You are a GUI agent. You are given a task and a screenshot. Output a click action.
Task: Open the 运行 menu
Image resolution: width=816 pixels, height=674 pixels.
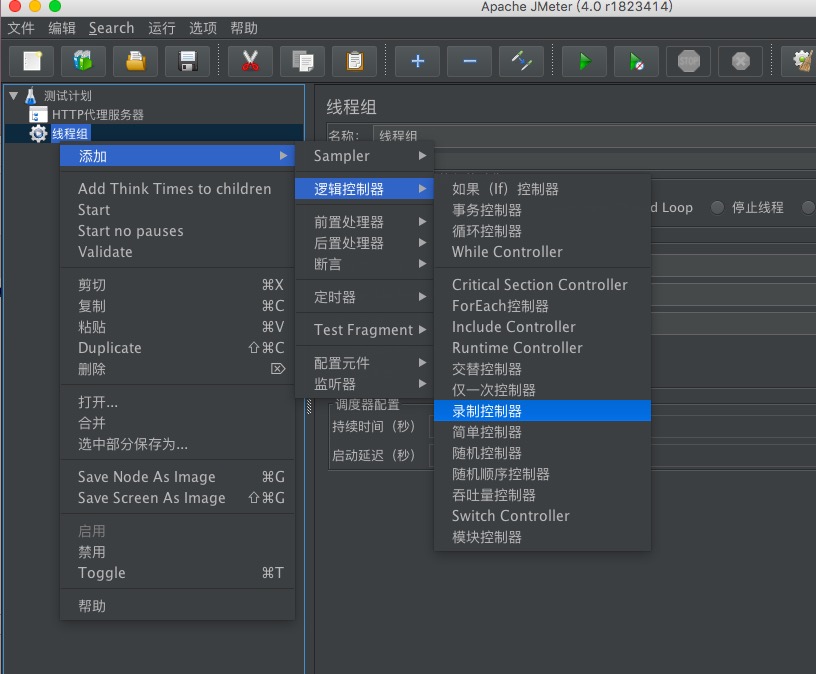tap(161, 28)
